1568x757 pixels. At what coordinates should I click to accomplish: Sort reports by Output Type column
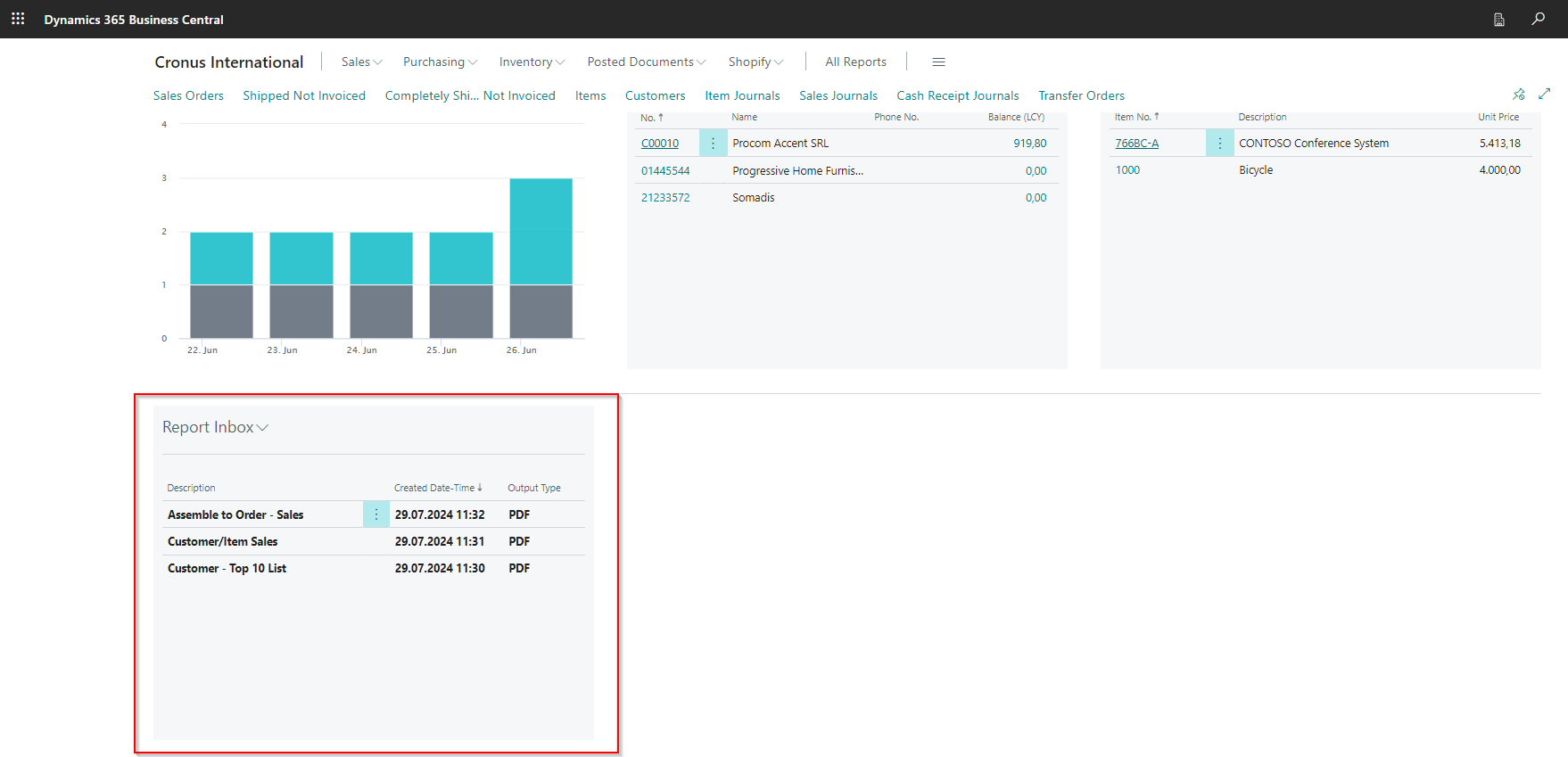pyautogui.click(x=534, y=488)
